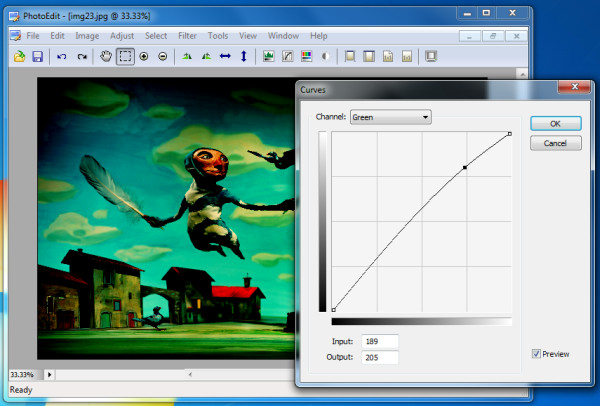Click the Open file folder icon
This screenshot has height=406, width=600.
pyautogui.click(x=20, y=57)
